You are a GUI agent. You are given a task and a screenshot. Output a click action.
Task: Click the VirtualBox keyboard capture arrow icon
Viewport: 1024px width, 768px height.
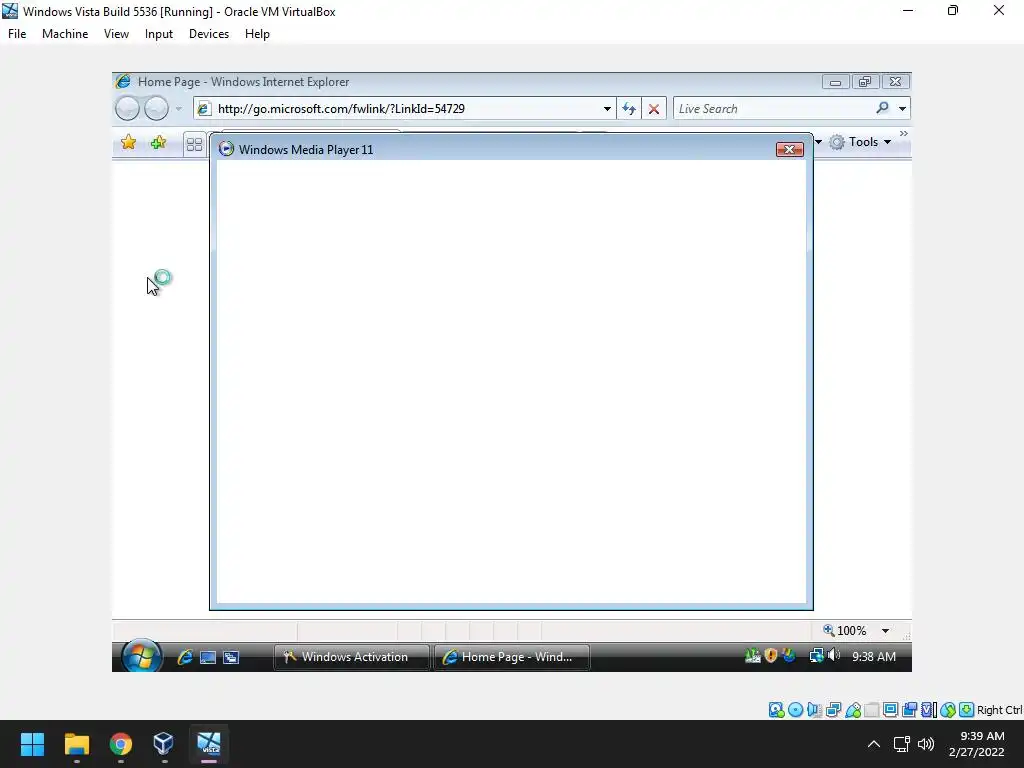coord(967,710)
